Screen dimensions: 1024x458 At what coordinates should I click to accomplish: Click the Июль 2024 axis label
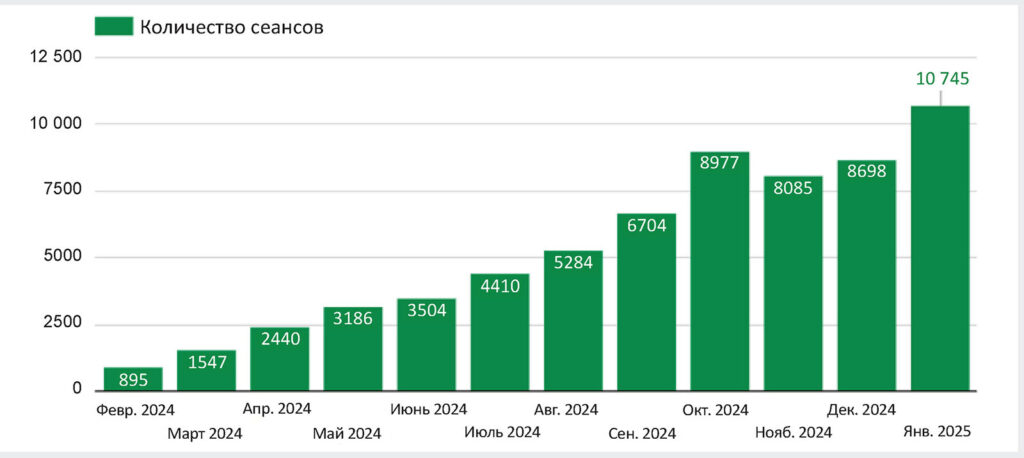502,432
